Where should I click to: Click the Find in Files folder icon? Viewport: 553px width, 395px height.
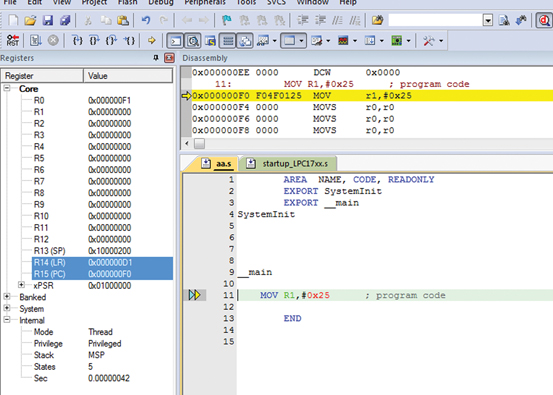pos(377,20)
